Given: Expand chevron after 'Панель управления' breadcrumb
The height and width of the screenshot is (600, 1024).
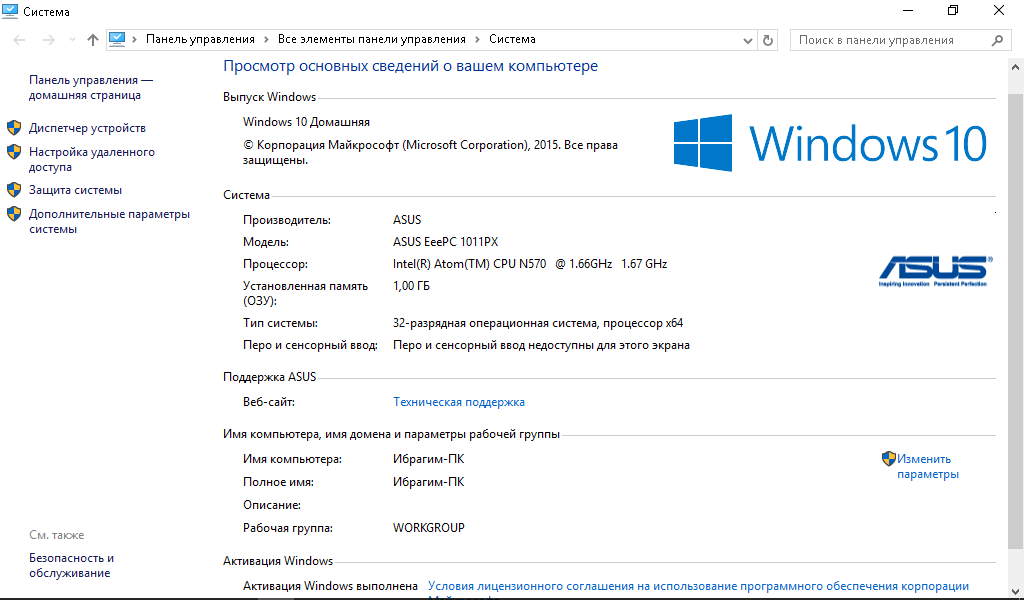Looking at the screenshot, I should click(x=266, y=40).
